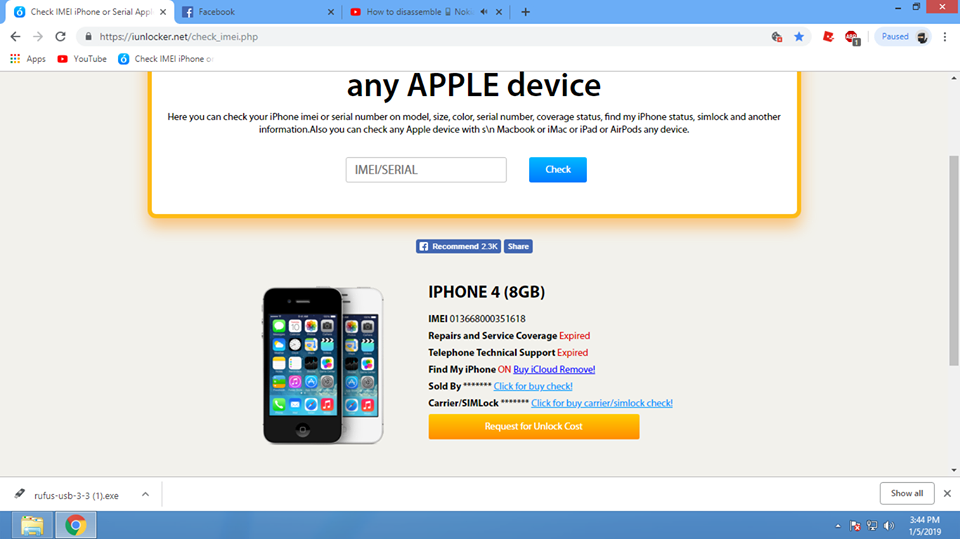Click the iPhone 4 product image
The width and height of the screenshot is (960, 539).
323,366
